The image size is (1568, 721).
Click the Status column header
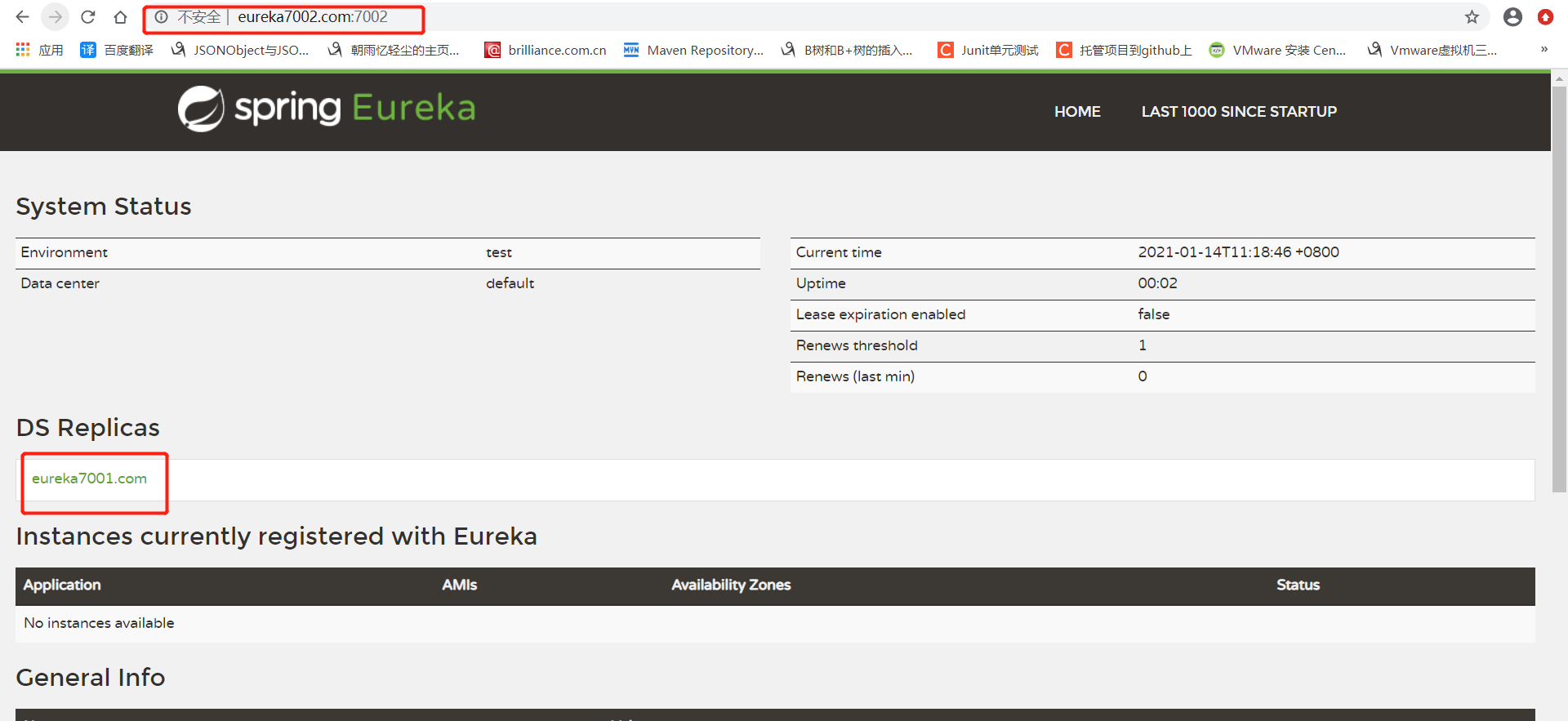click(x=1298, y=585)
